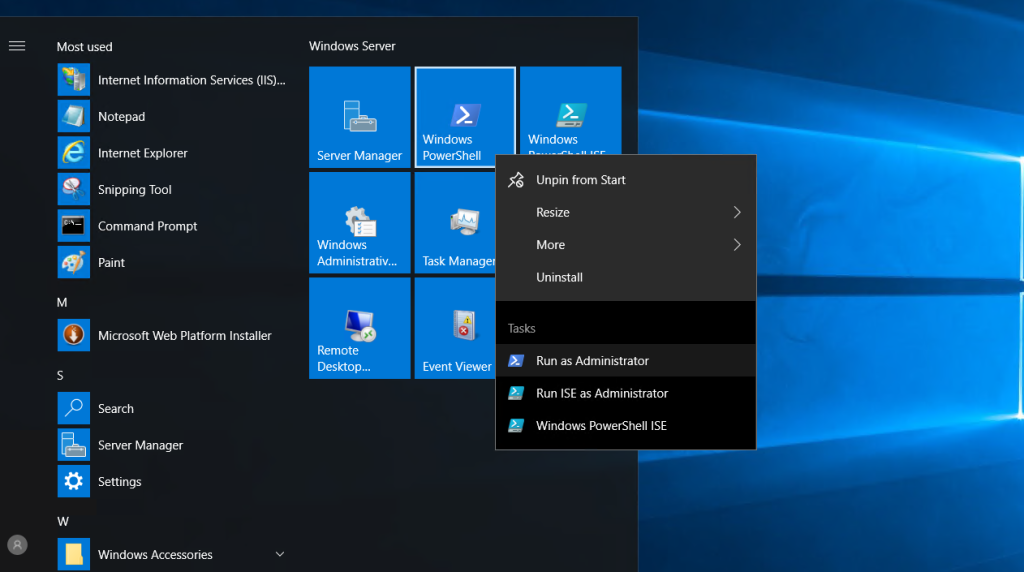Click the Event Viewer tile
Viewport: 1024px width, 572px height.
pos(455,328)
